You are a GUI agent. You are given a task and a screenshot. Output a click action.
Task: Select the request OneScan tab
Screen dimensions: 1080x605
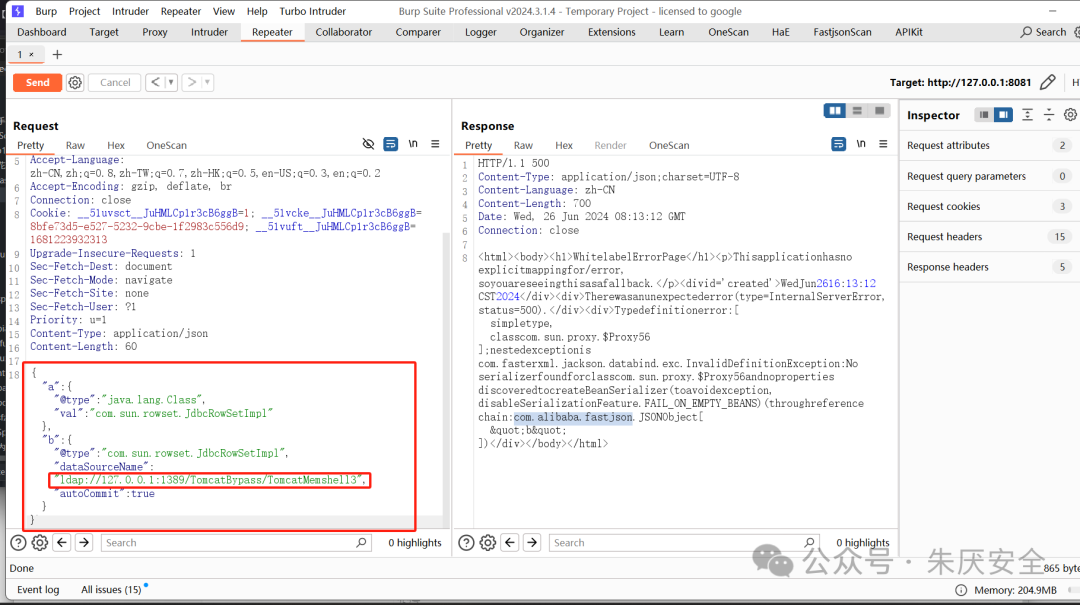point(167,145)
